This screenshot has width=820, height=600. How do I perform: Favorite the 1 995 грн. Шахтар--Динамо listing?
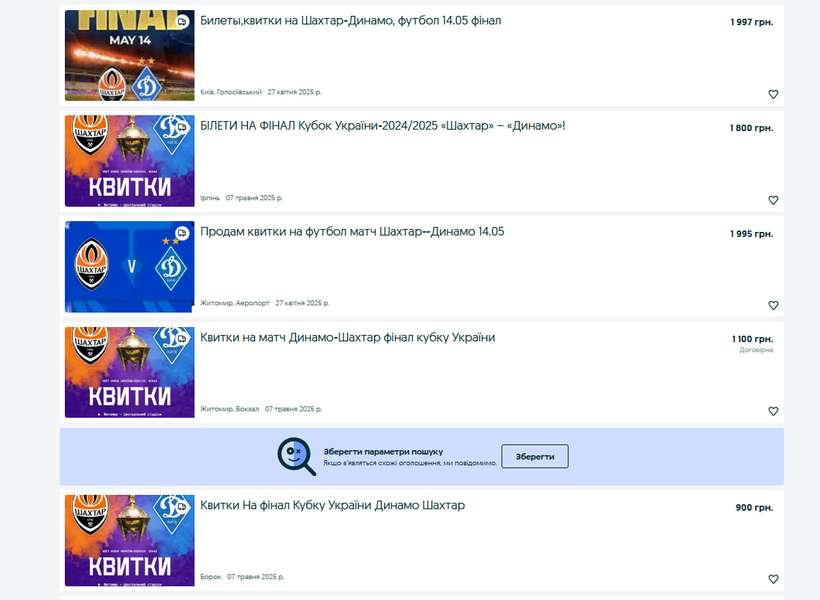[x=773, y=305]
